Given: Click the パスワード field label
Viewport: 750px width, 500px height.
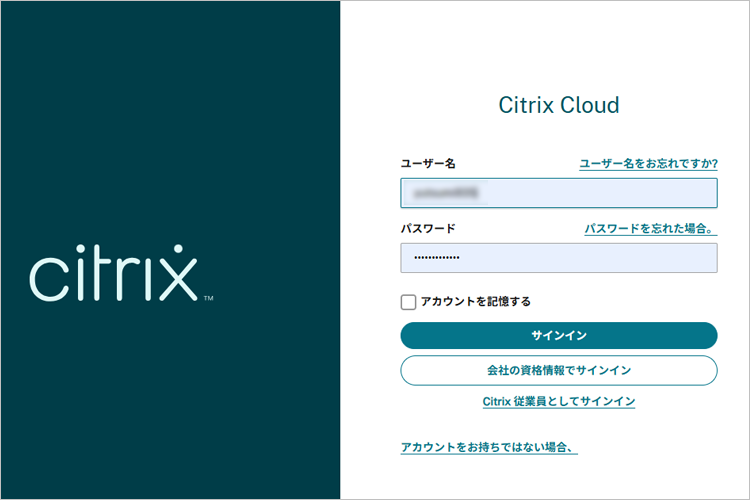Looking at the screenshot, I should coord(428,228).
